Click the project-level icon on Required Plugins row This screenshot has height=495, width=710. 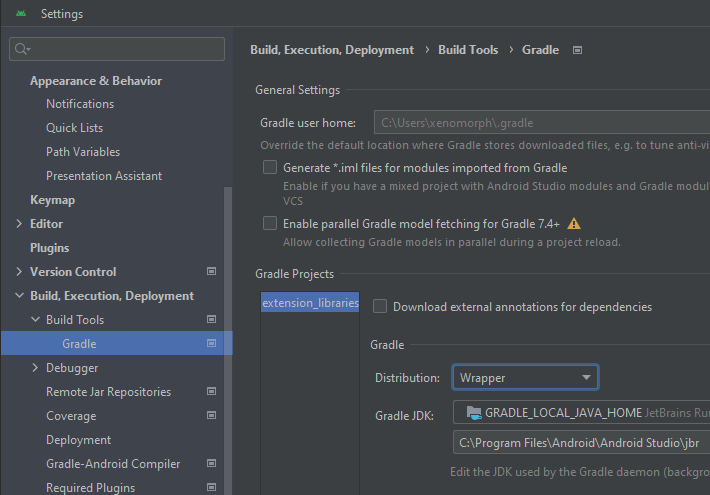[211, 487]
